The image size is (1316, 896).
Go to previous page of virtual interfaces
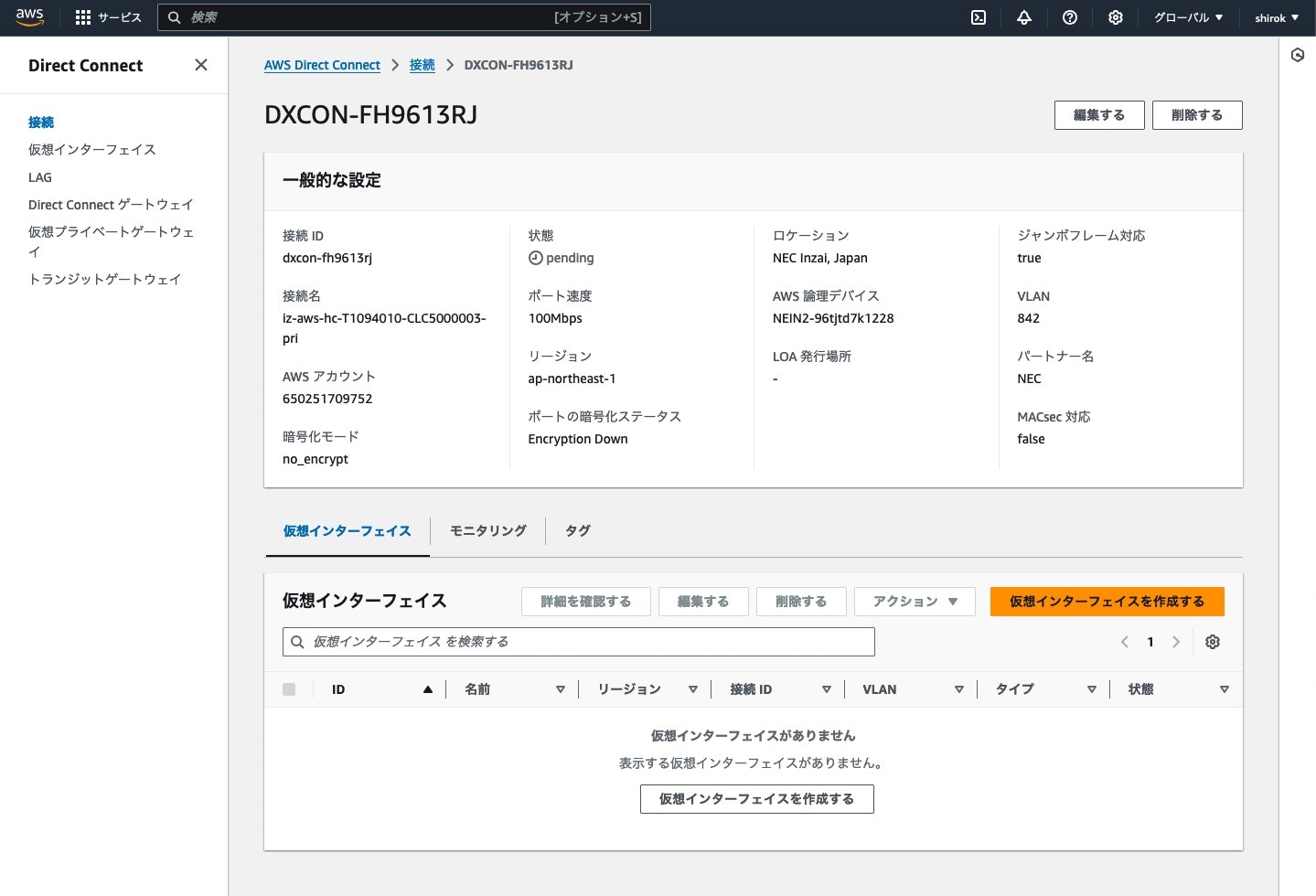point(1125,642)
